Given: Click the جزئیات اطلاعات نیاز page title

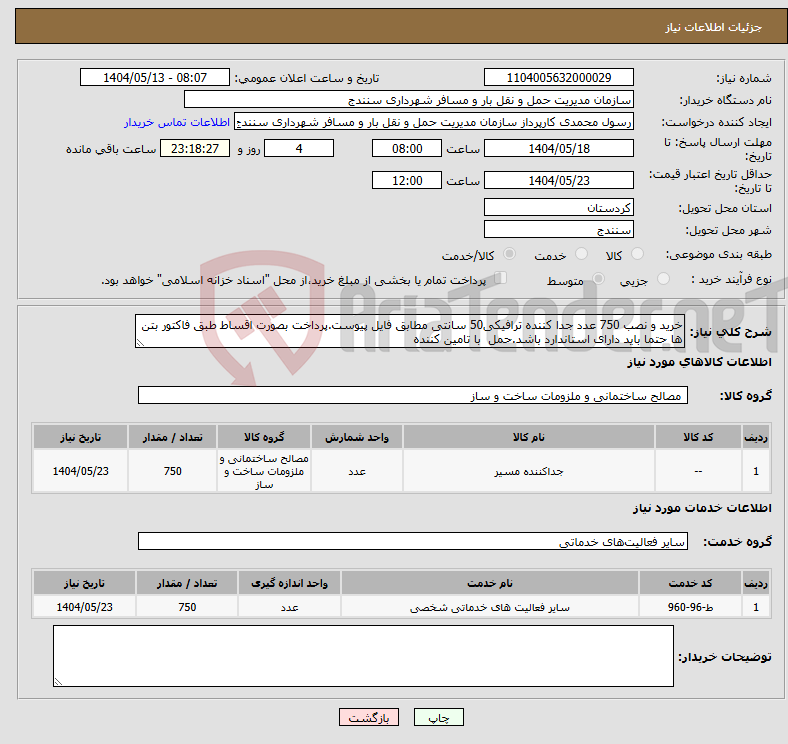Looking at the screenshot, I should coord(713,27).
